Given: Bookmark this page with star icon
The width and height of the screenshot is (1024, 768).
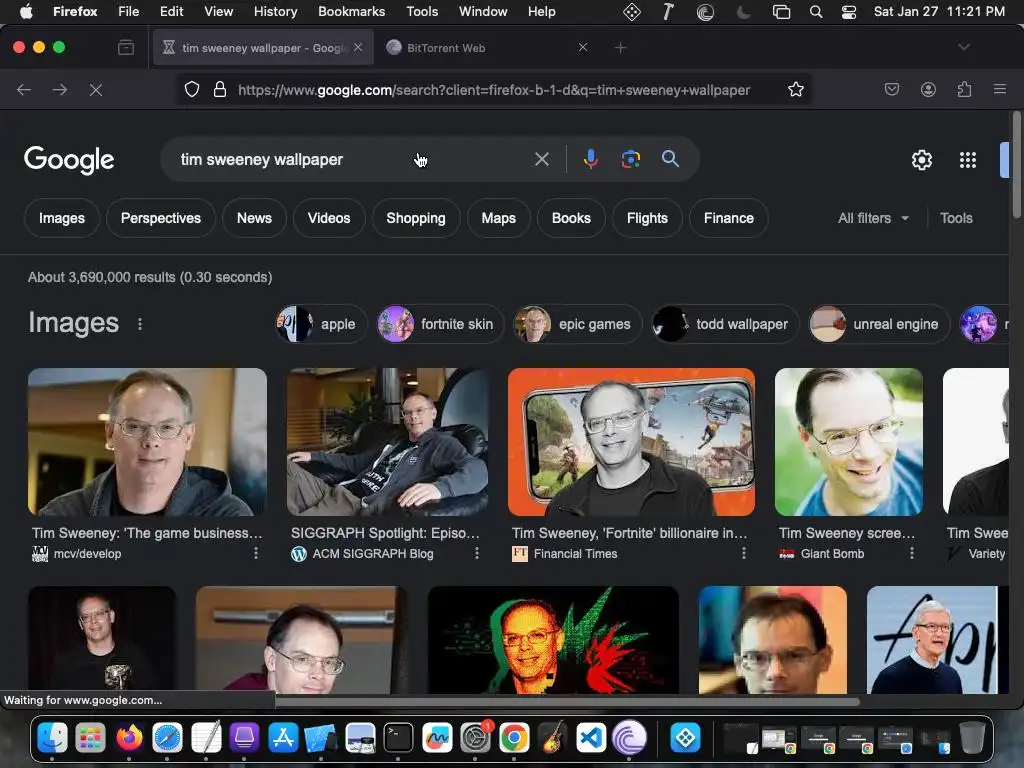Looking at the screenshot, I should pyautogui.click(x=795, y=89).
